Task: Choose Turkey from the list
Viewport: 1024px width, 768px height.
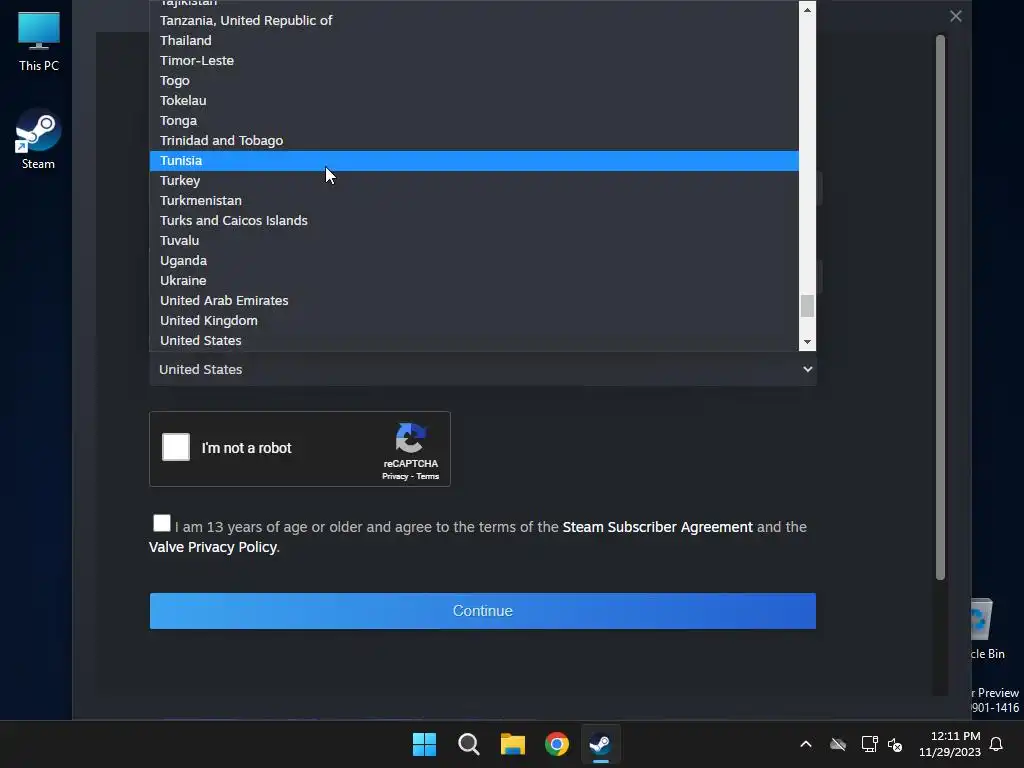Action: click(x=474, y=181)
